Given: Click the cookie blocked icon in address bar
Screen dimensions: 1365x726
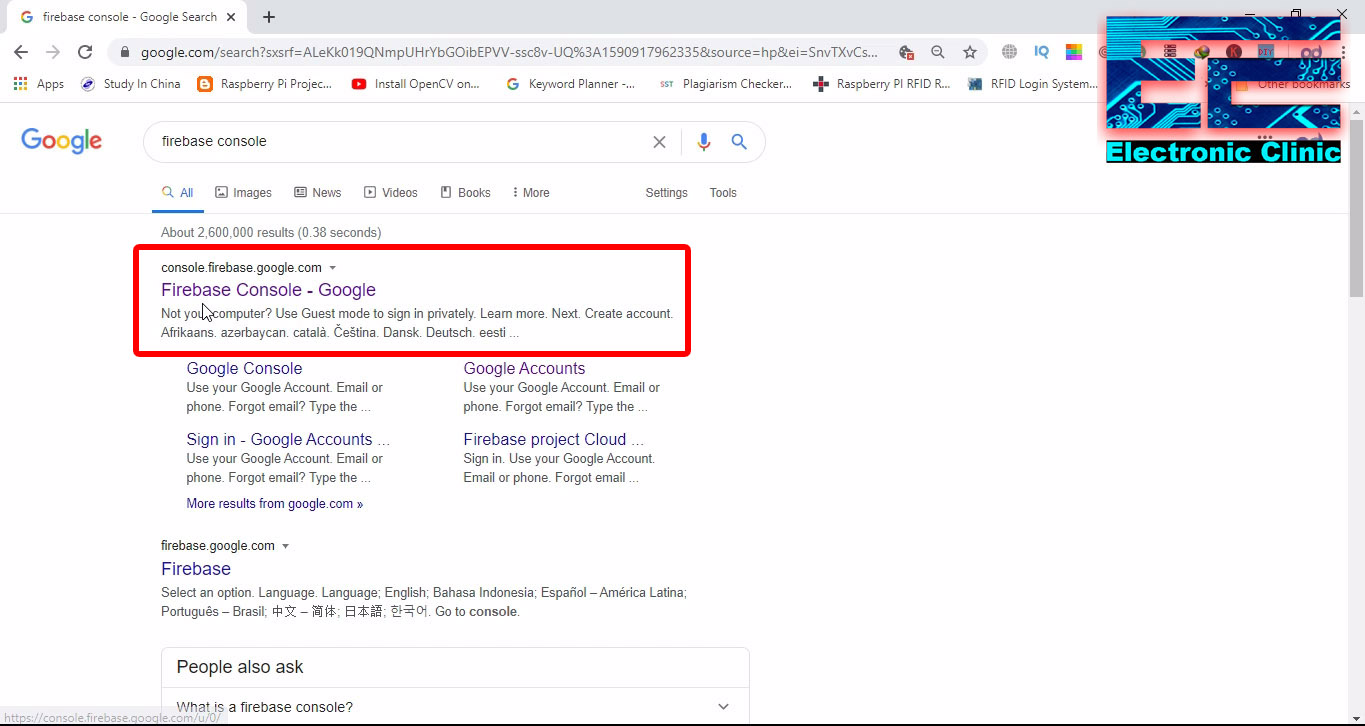Looking at the screenshot, I should [906, 52].
